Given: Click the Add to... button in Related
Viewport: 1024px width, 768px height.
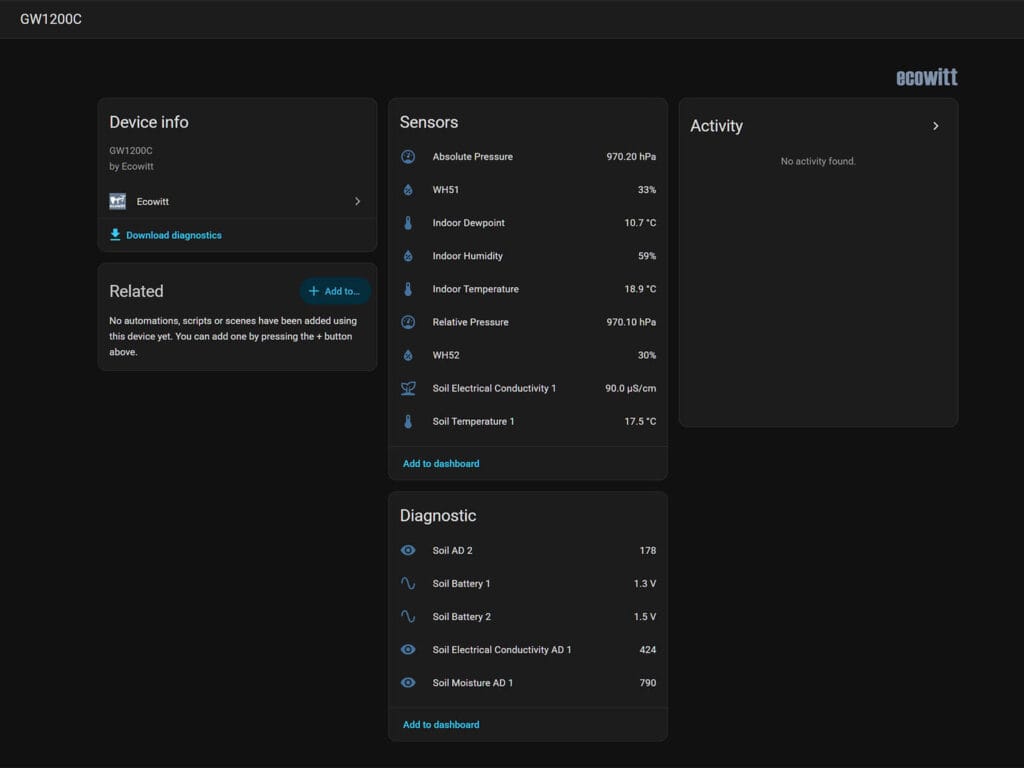Looking at the screenshot, I should click(335, 291).
